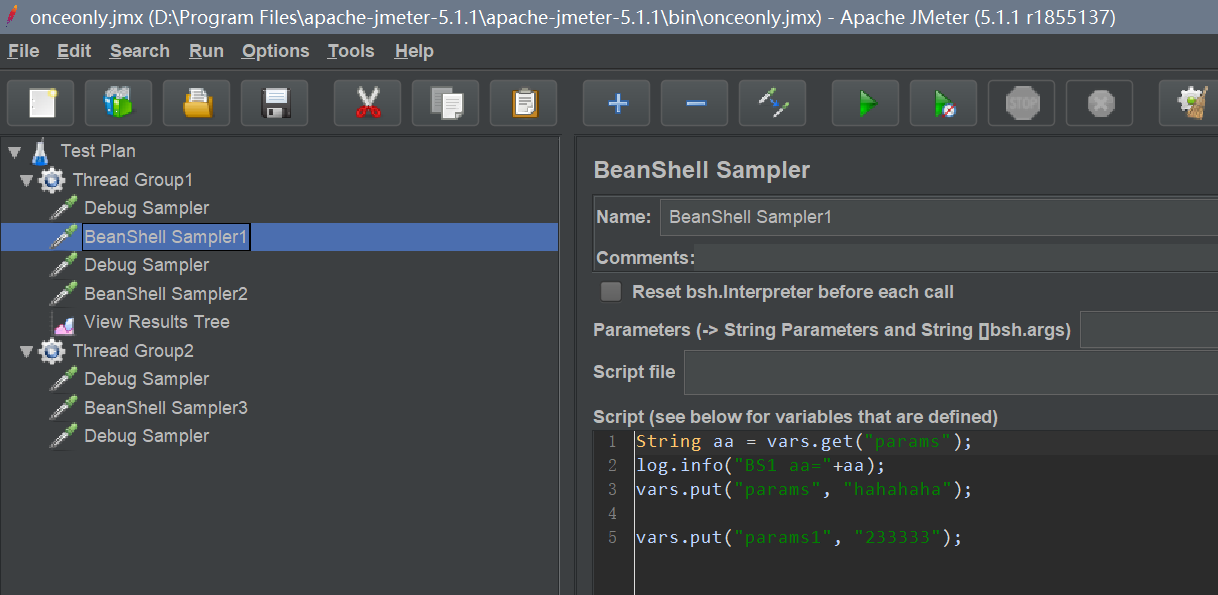This screenshot has width=1218, height=595.
Task: Save the test plan with floppy icon
Action: pos(275,103)
